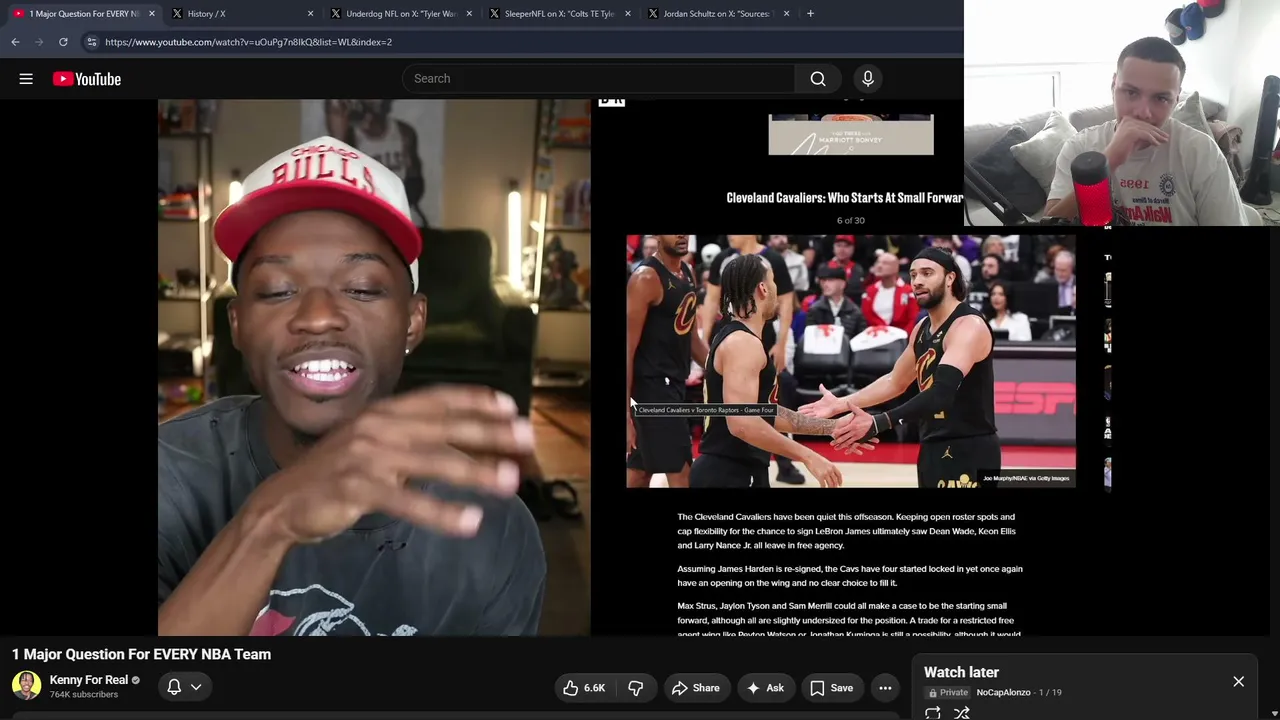
Task: View site information icon in address bar
Action: (91, 42)
